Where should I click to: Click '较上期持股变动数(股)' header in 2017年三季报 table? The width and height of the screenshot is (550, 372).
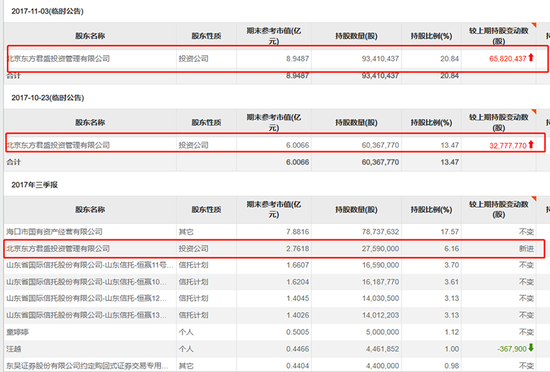499,209
